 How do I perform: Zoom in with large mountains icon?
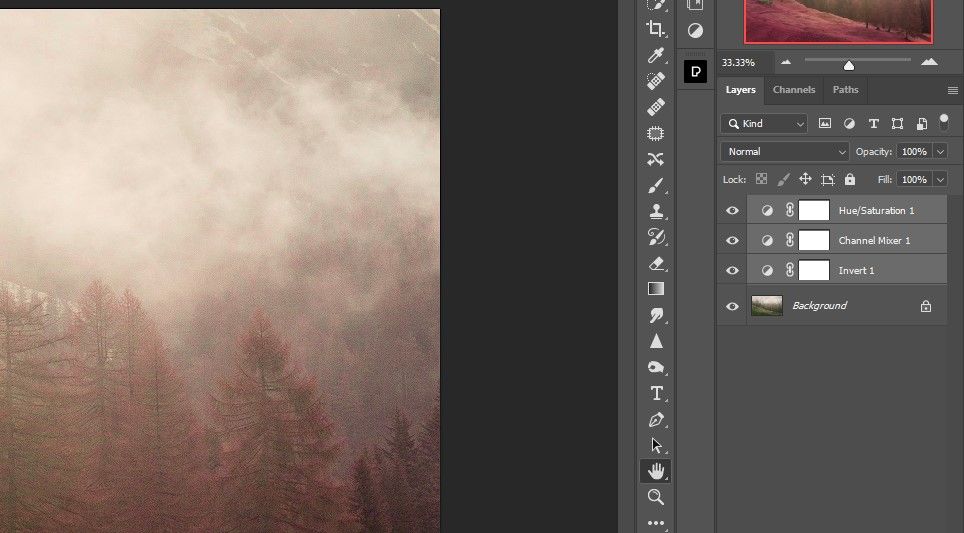pos(929,61)
